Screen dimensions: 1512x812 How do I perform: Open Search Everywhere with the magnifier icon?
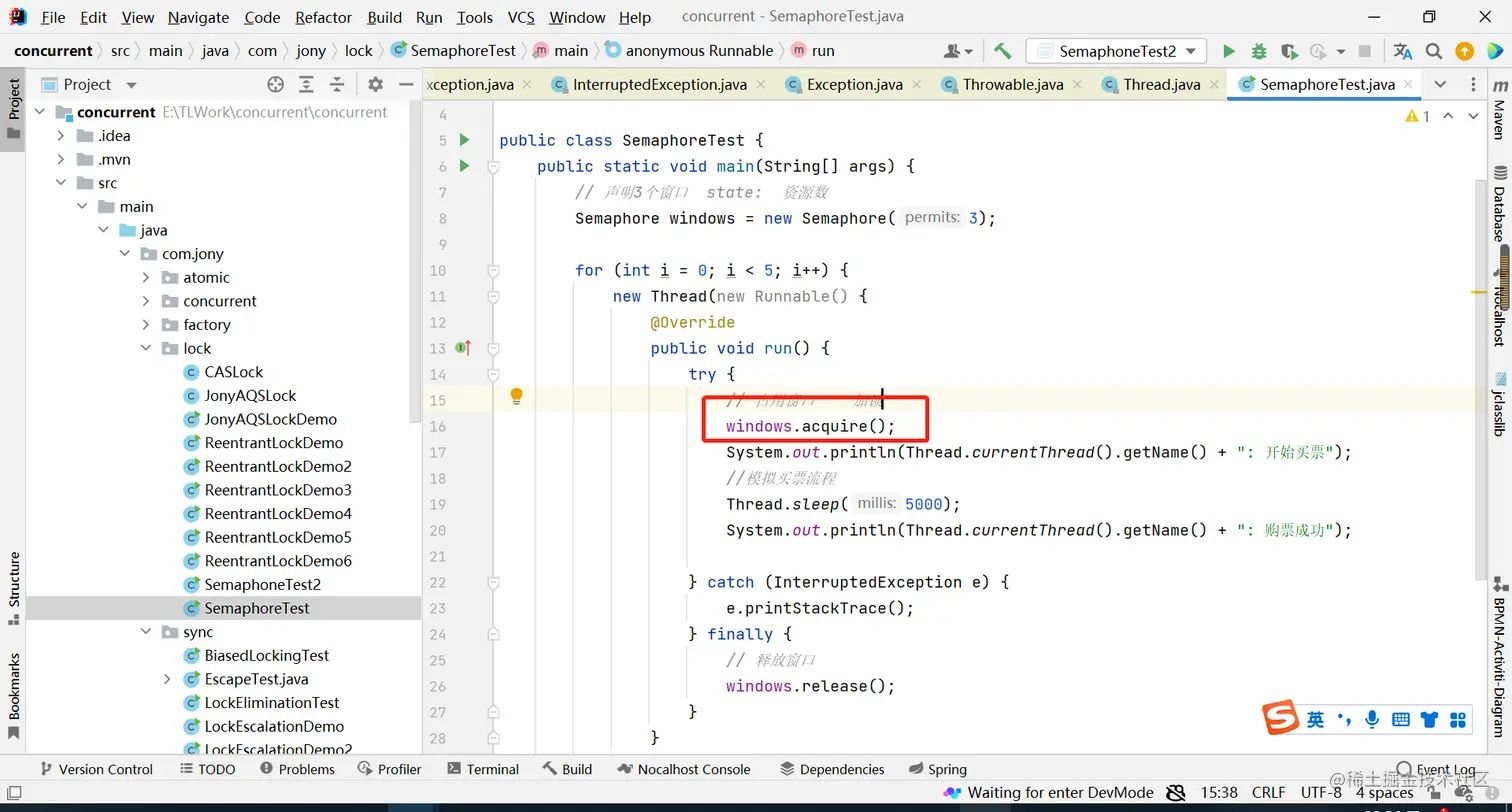[1434, 51]
